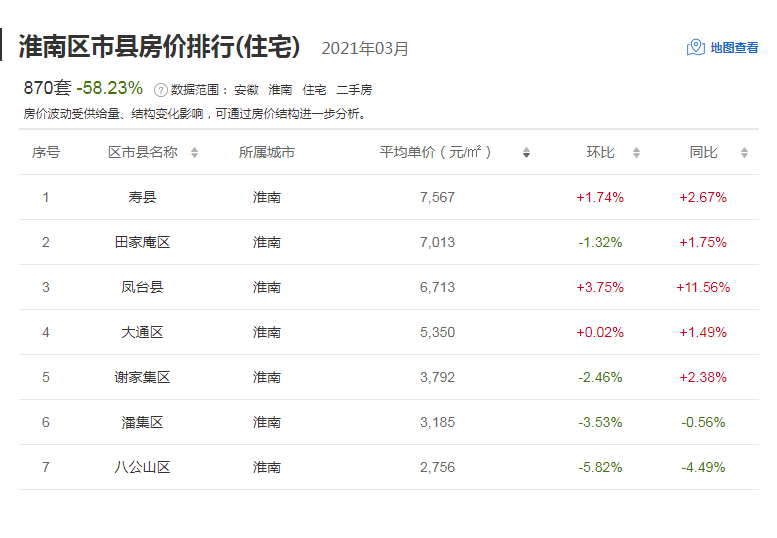This screenshot has width=777, height=538.
Task: Open the 八公山区 district entry
Action: point(142,467)
